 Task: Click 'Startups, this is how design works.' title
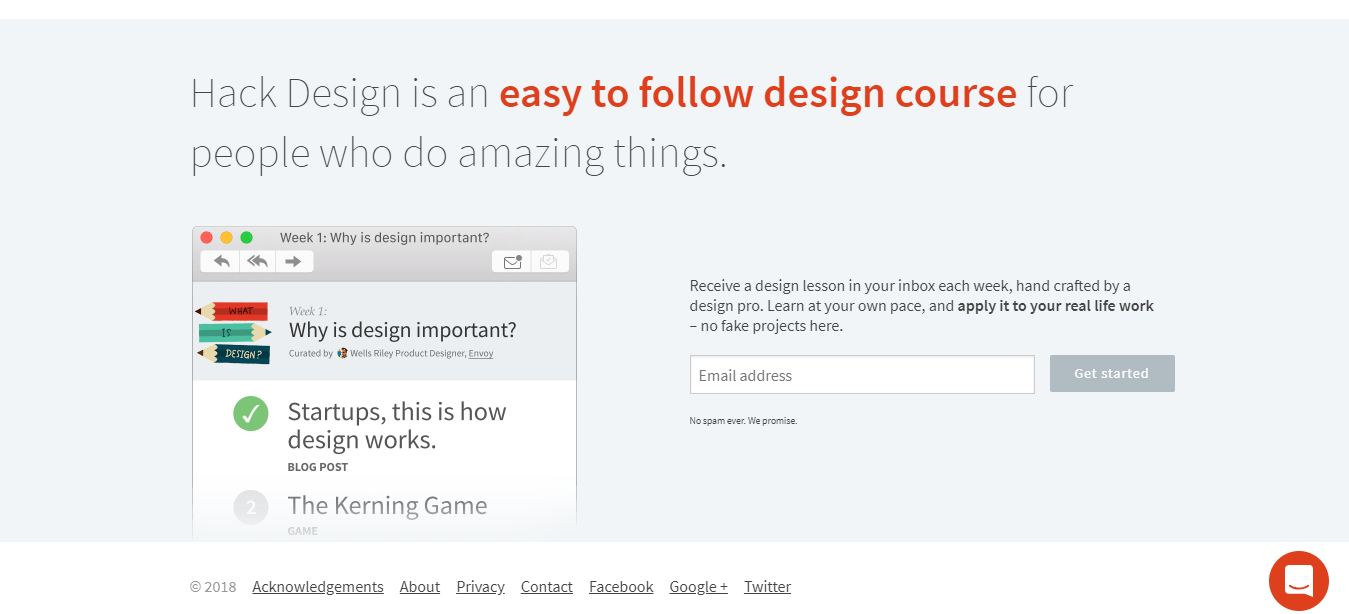397,426
